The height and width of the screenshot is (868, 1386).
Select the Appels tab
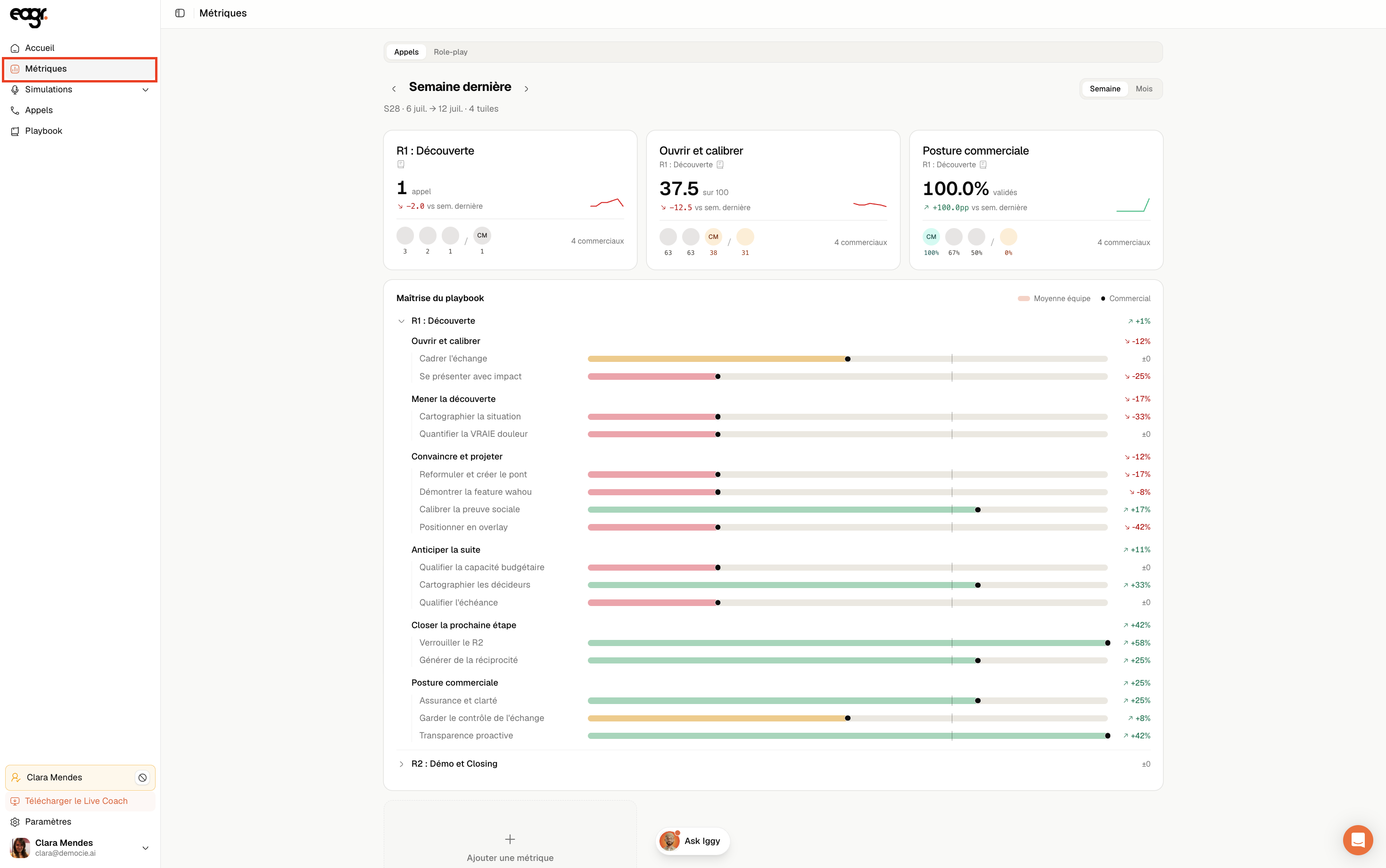point(406,52)
